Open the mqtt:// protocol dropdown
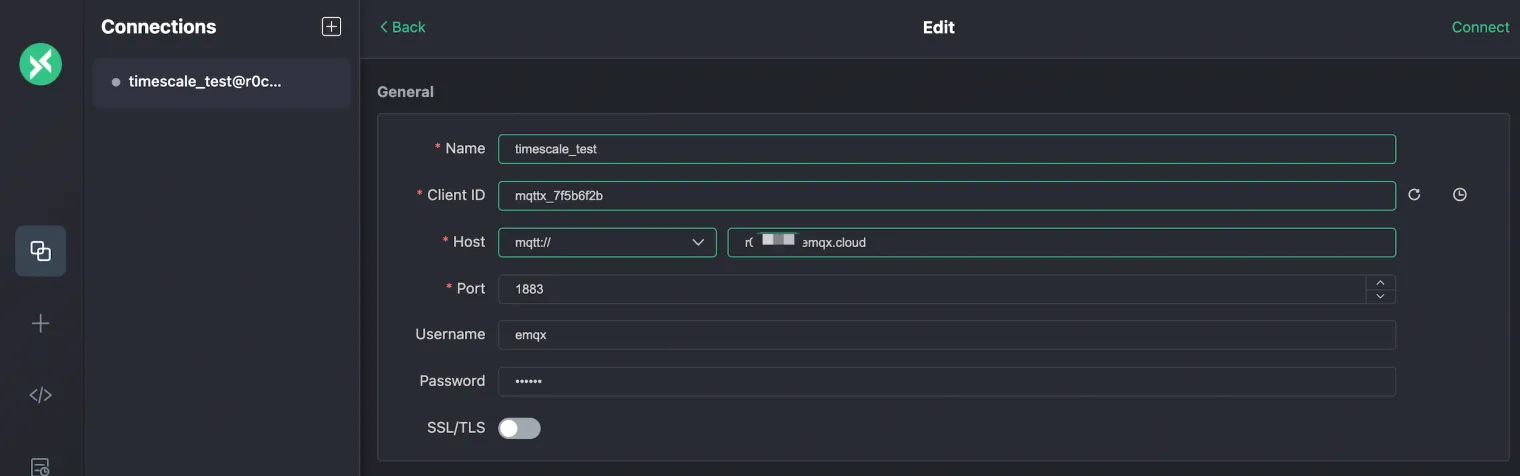The image size is (1520, 476). pyautogui.click(x=607, y=242)
